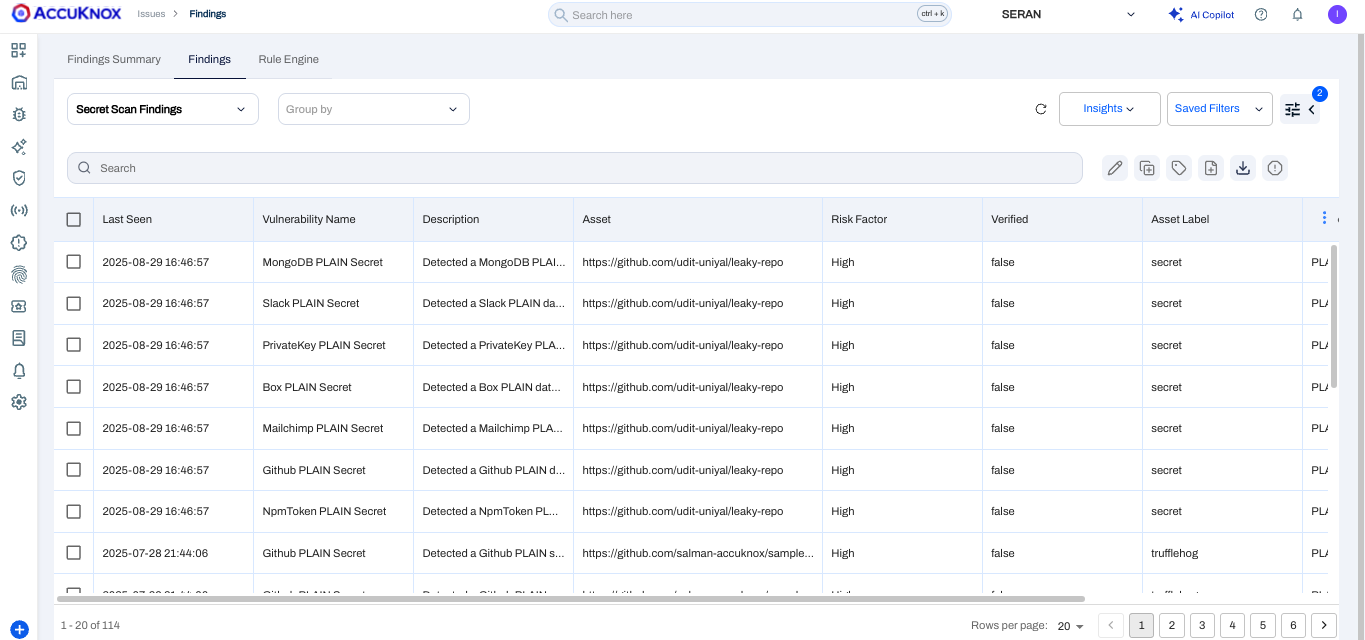
Task: Open the Group by dropdown
Action: coord(373,109)
